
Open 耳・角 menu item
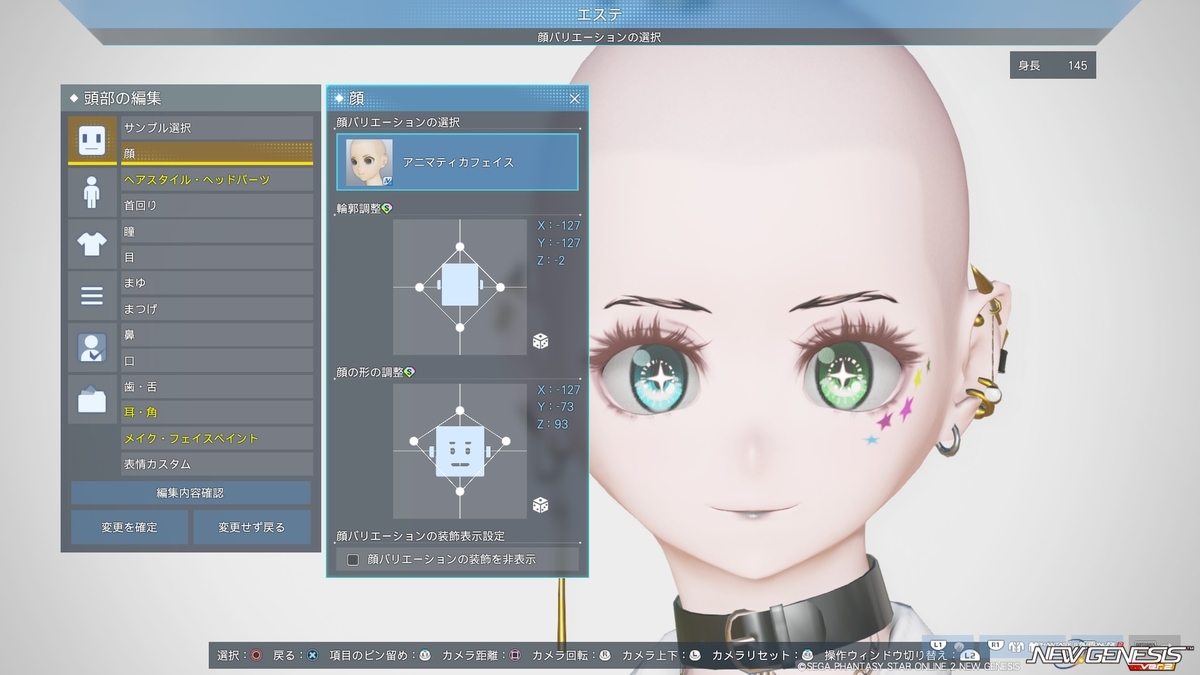click(217, 412)
